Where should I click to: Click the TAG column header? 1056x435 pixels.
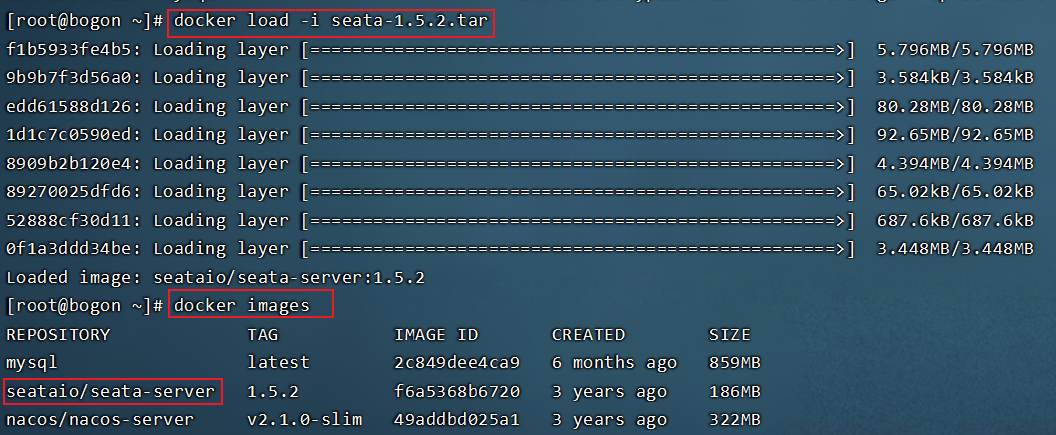pos(263,335)
